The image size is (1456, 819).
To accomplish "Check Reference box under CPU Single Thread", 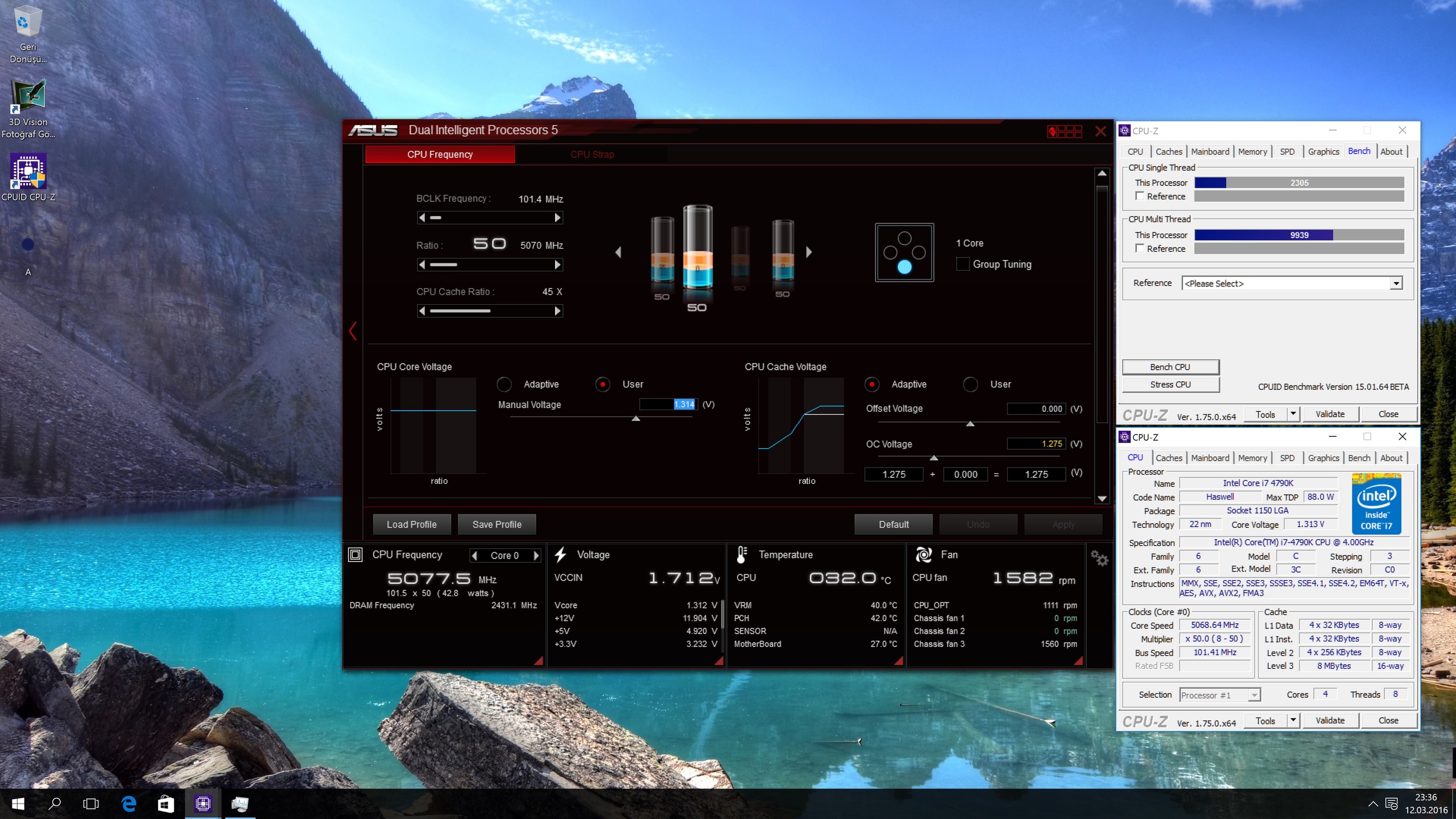I will tap(1140, 196).
